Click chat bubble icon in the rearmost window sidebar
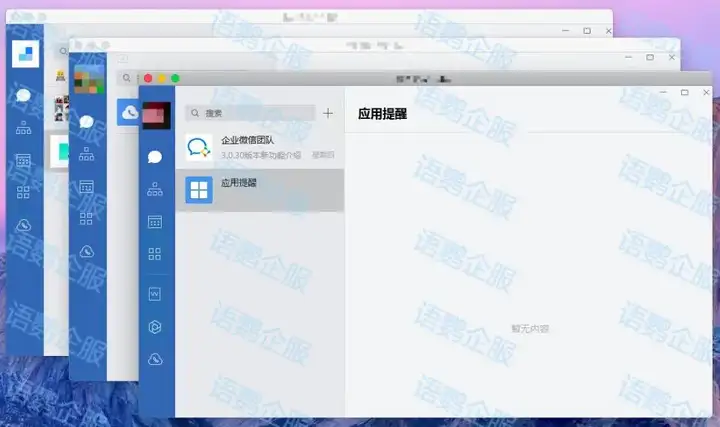 point(24,97)
